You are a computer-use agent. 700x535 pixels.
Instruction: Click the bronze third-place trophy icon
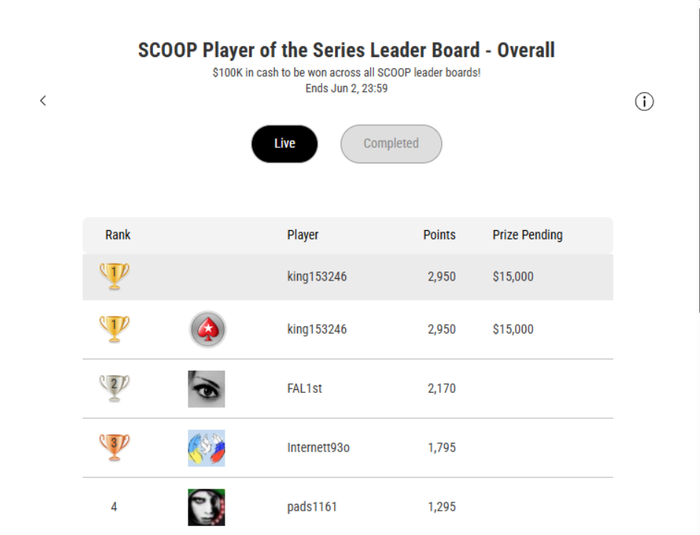point(115,447)
